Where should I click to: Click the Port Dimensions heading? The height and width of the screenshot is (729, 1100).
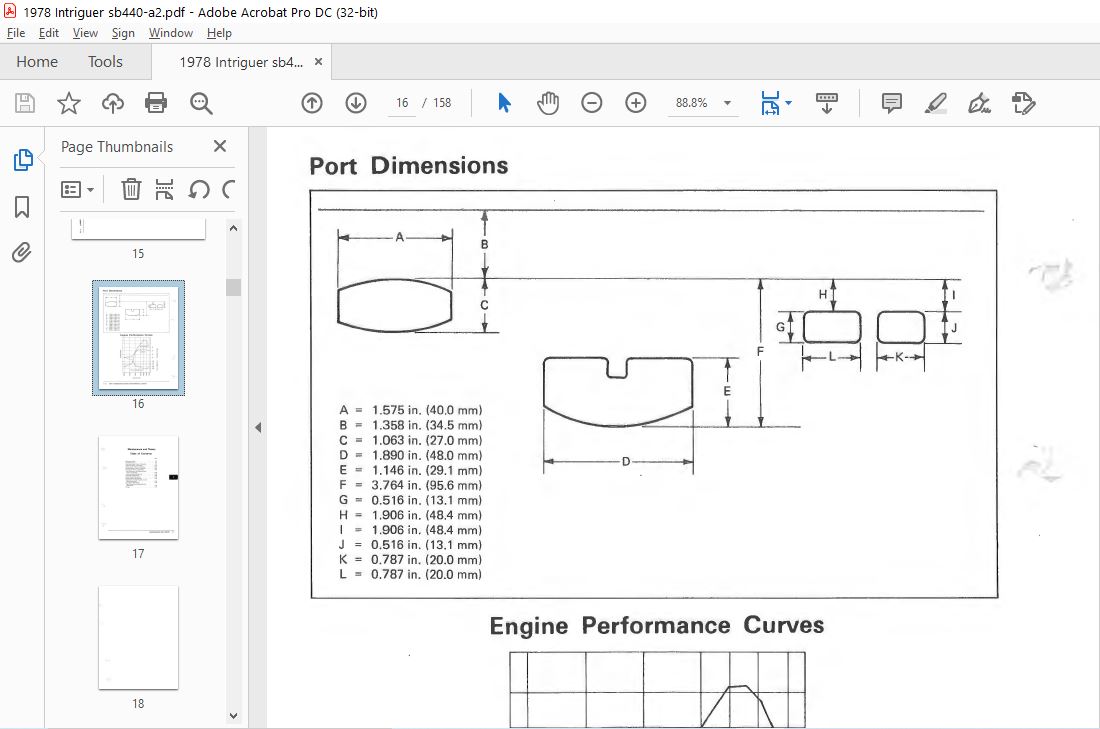[x=408, y=166]
